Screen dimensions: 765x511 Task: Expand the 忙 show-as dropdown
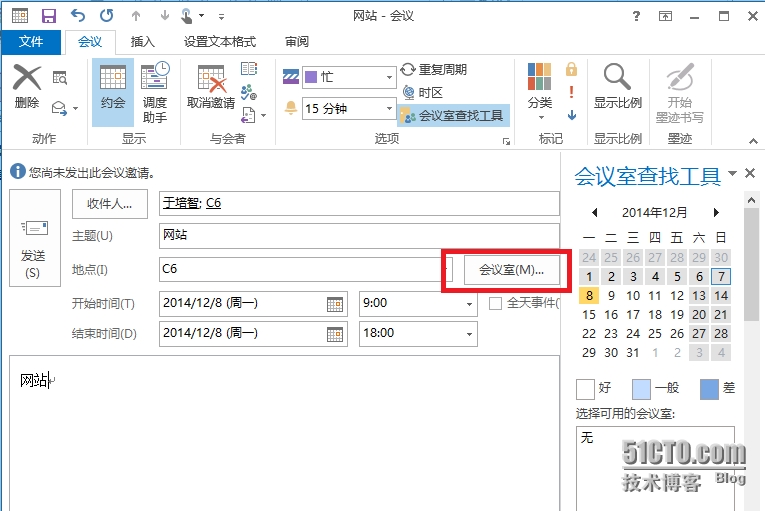pyautogui.click(x=389, y=77)
